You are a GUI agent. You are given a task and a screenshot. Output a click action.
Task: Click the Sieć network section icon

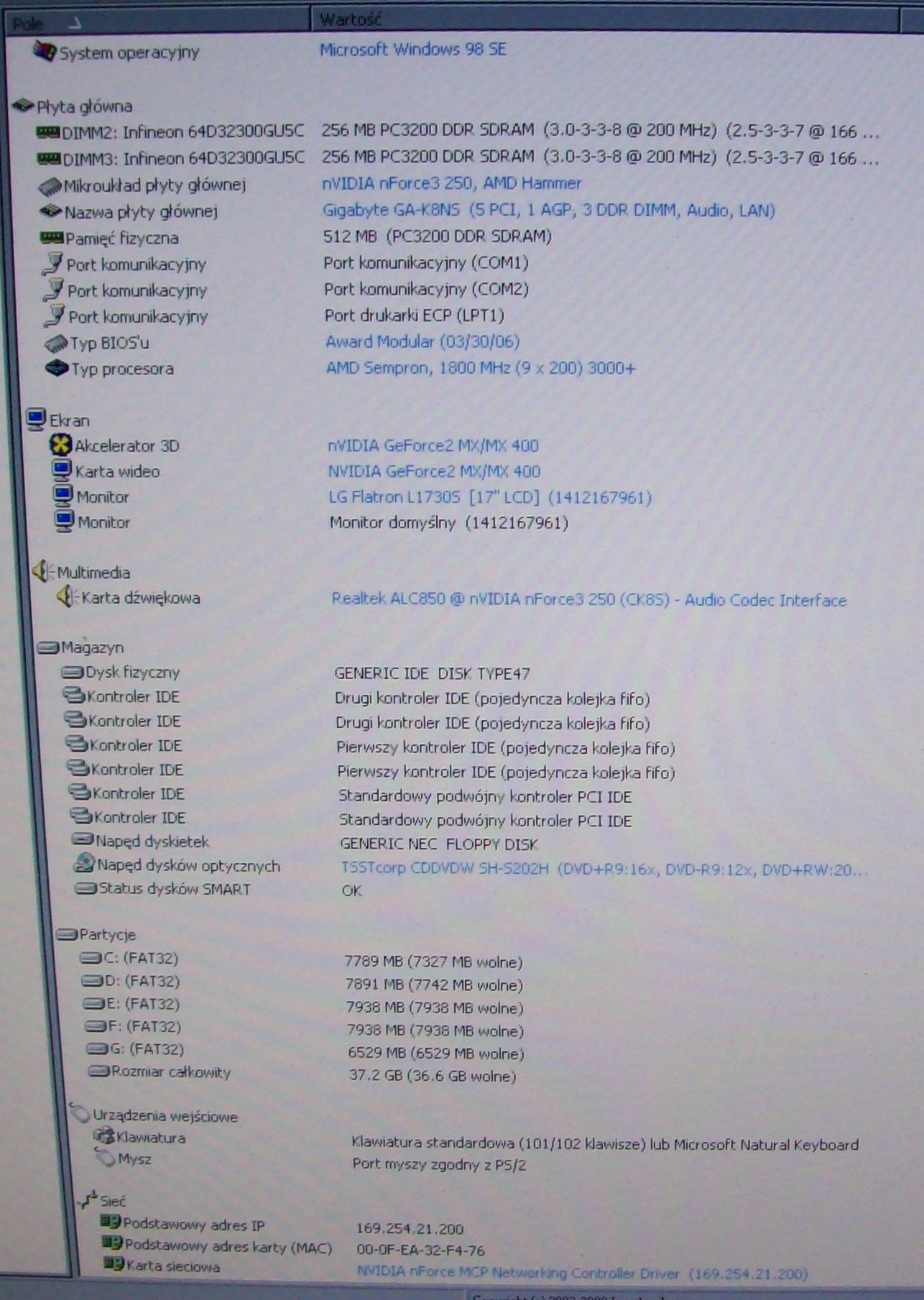tap(88, 1199)
